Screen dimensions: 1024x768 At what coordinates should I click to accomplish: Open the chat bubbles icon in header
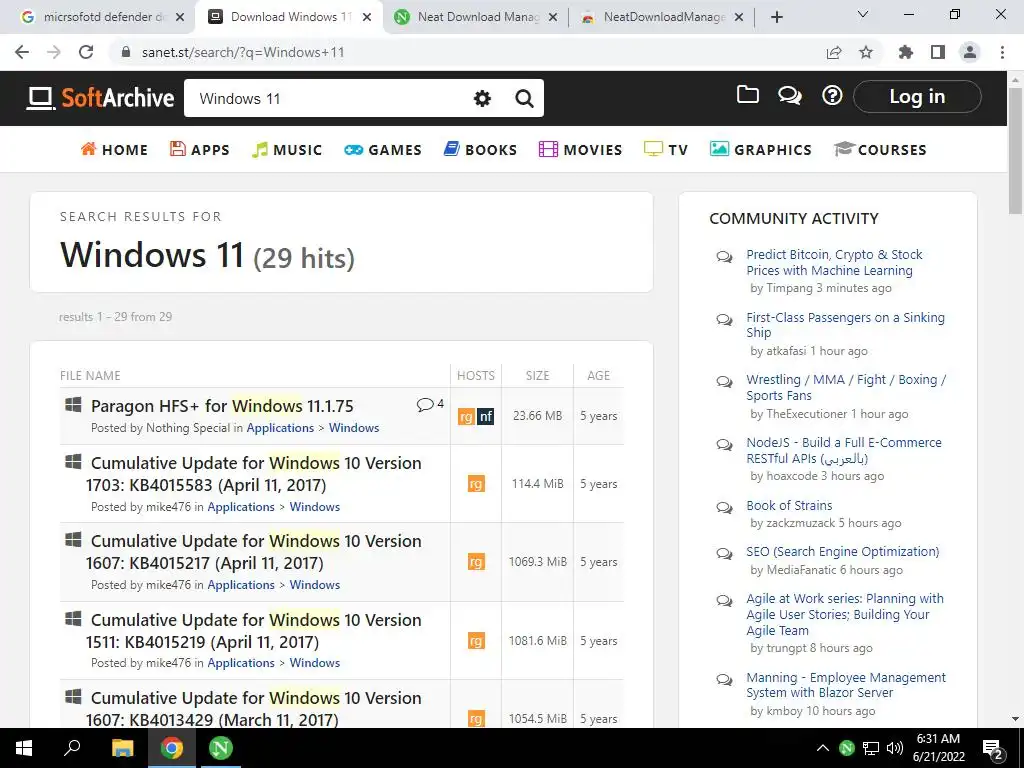(790, 96)
